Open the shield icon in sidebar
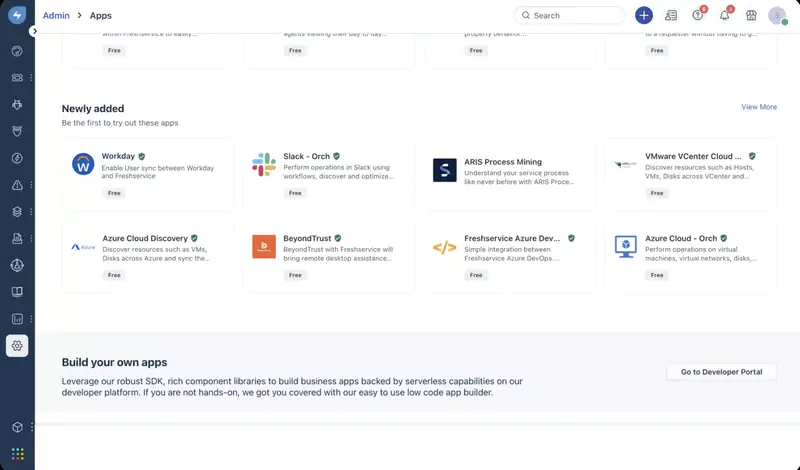 click(x=17, y=131)
